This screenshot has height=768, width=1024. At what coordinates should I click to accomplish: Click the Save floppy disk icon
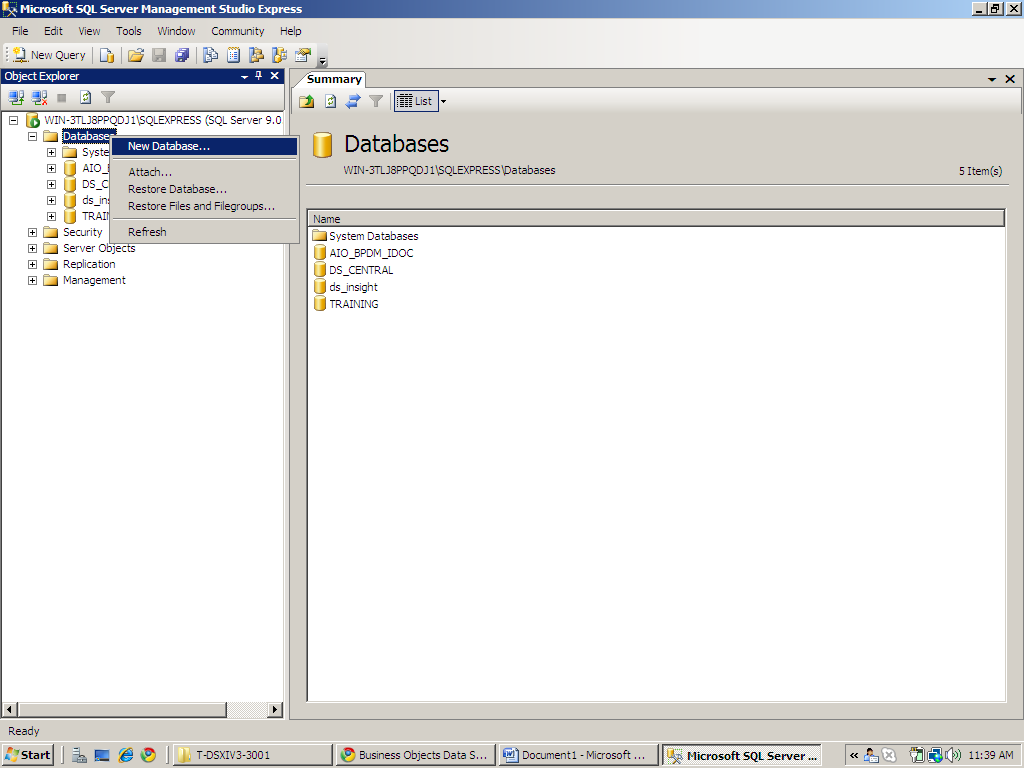(159, 56)
